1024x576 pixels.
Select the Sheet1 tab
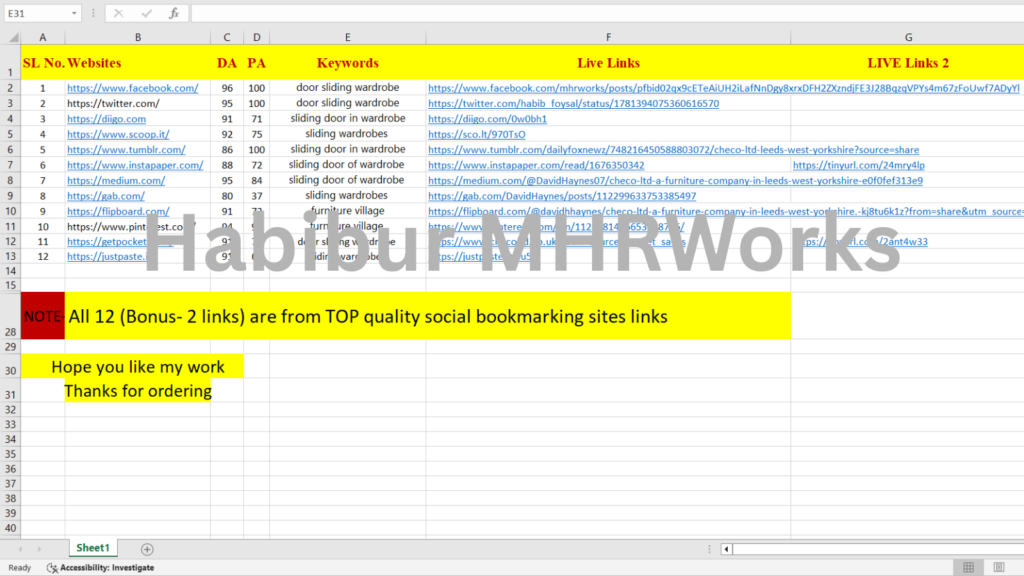(x=92, y=548)
